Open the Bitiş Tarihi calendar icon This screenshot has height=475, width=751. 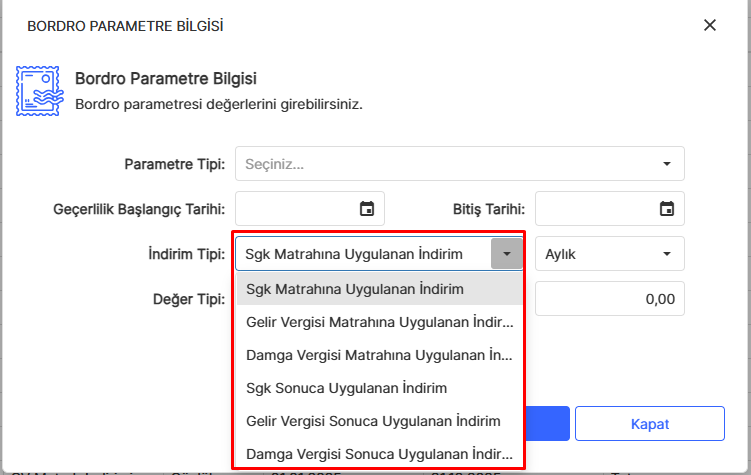point(666,209)
